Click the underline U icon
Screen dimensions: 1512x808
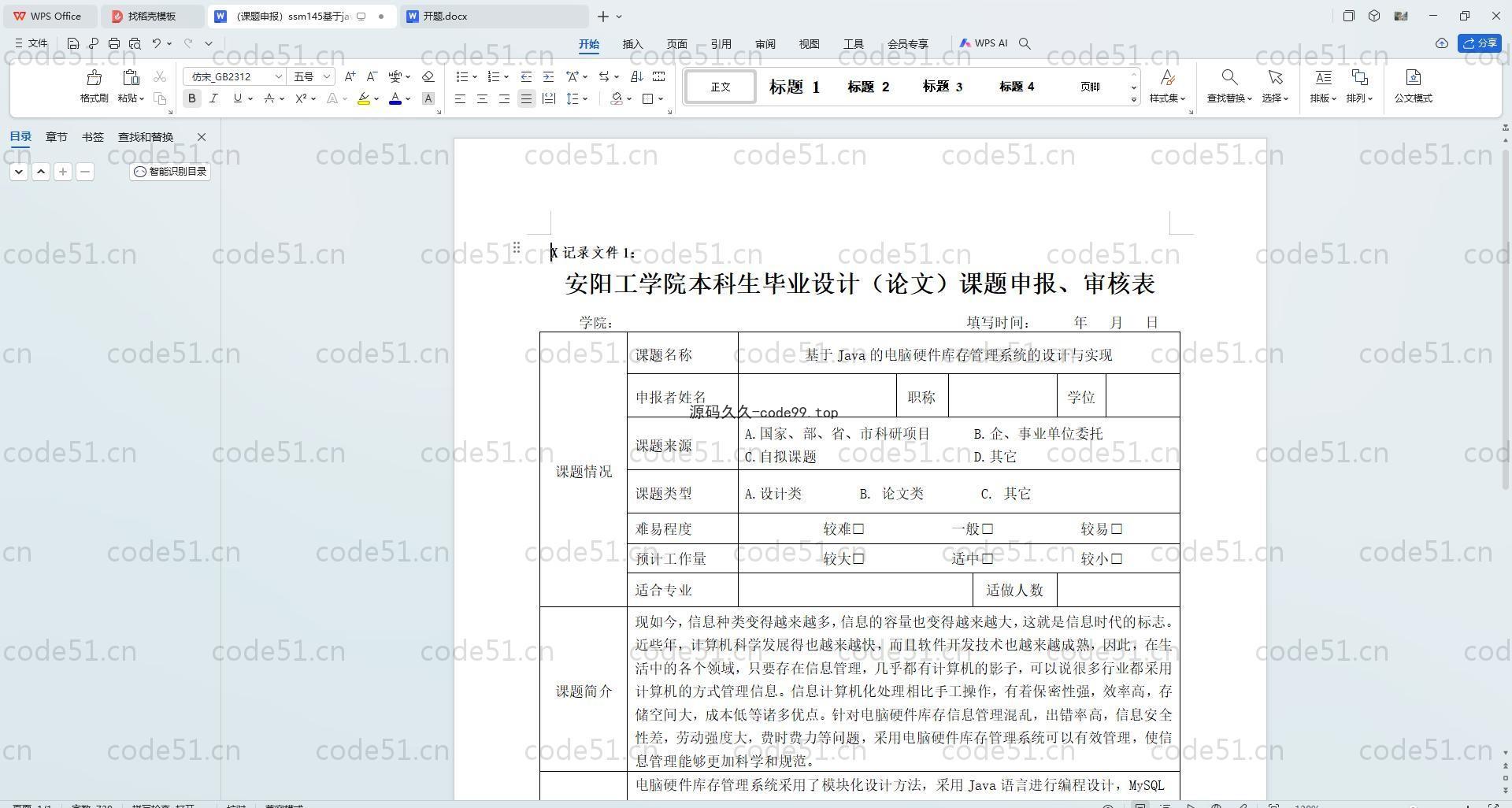point(237,98)
